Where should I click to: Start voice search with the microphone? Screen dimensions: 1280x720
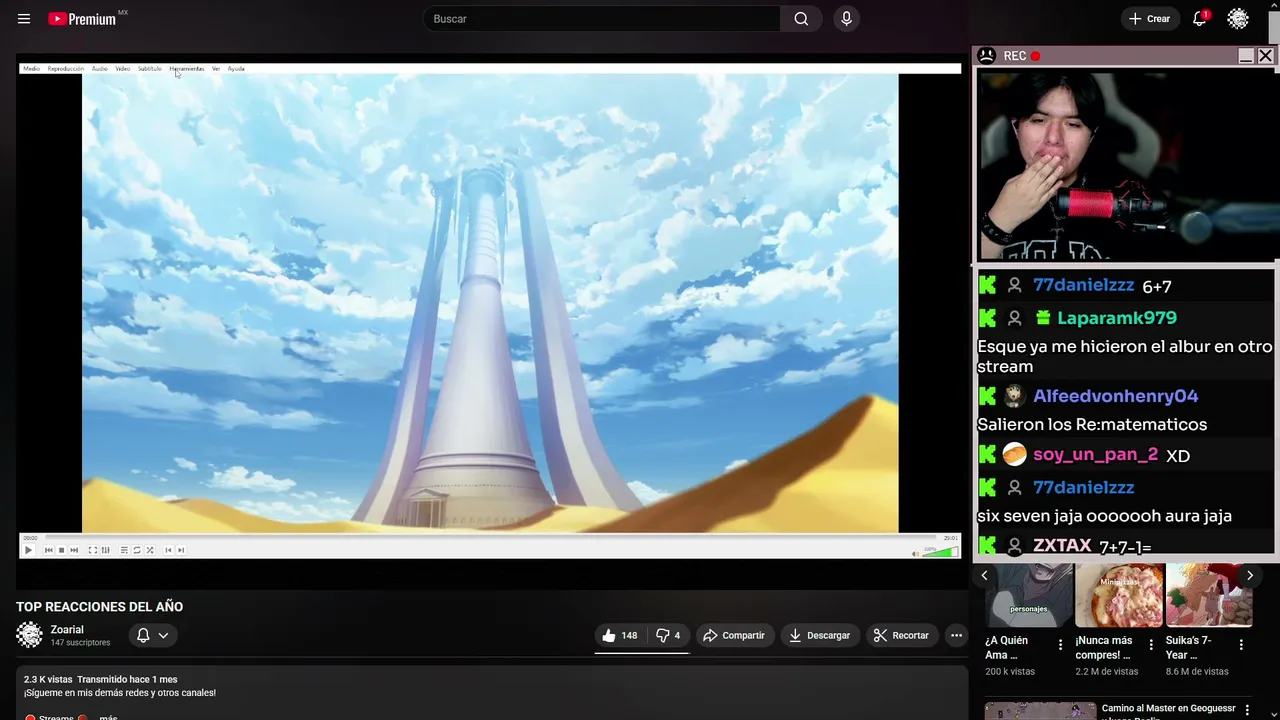(x=846, y=19)
